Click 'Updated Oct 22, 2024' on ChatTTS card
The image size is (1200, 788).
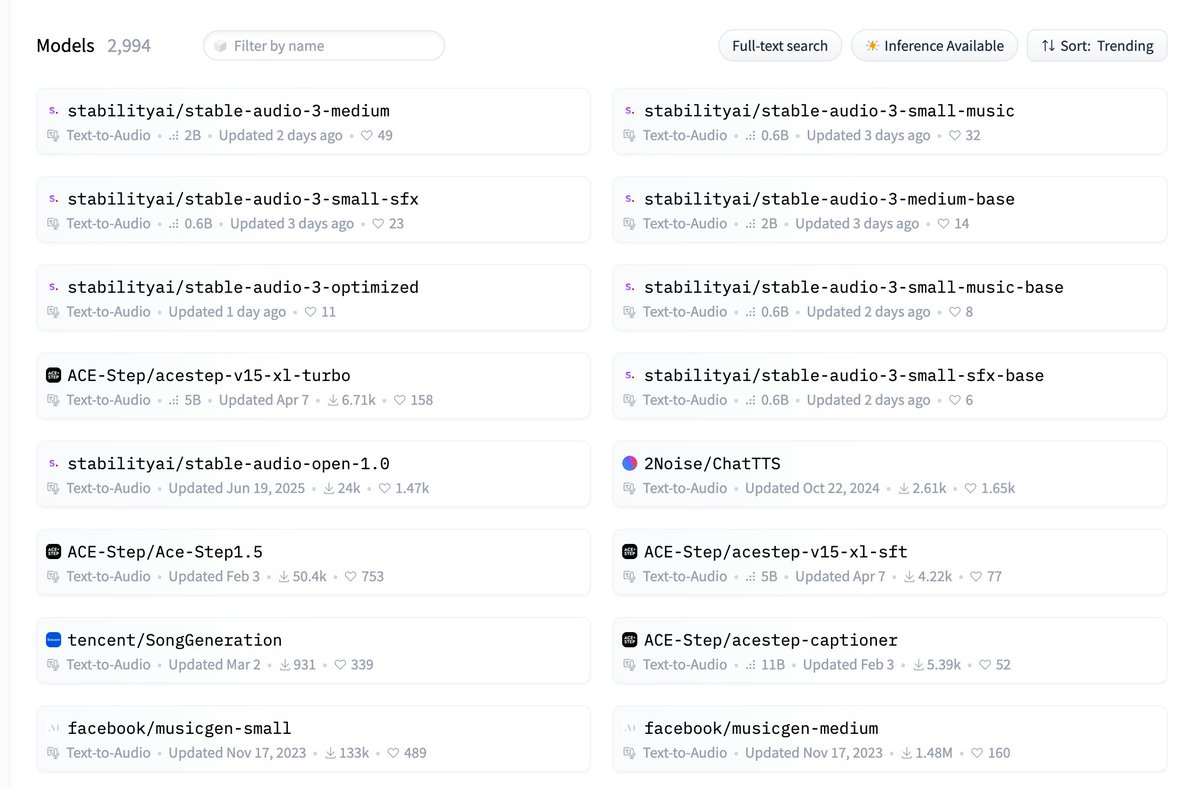click(812, 488)
